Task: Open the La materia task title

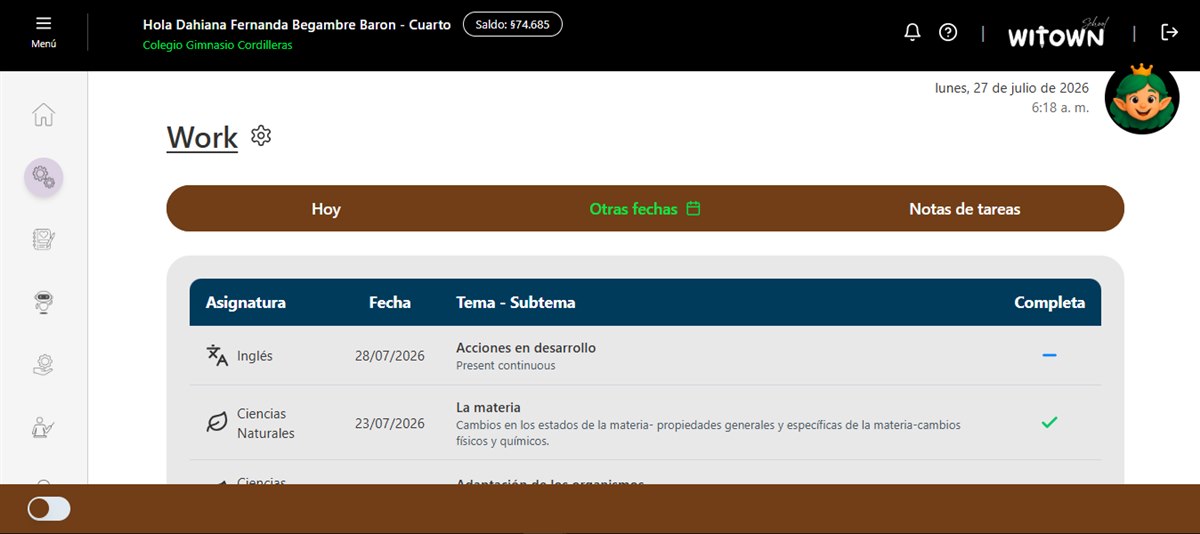Action: [488, 408]
